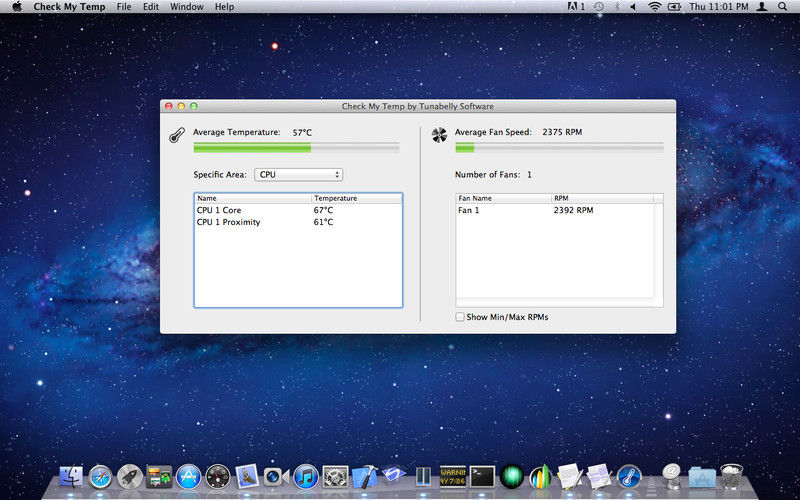This screenshot has width=800, height=500.
Task: Click the Fan Name column header
Action: [x=504, y=198]
